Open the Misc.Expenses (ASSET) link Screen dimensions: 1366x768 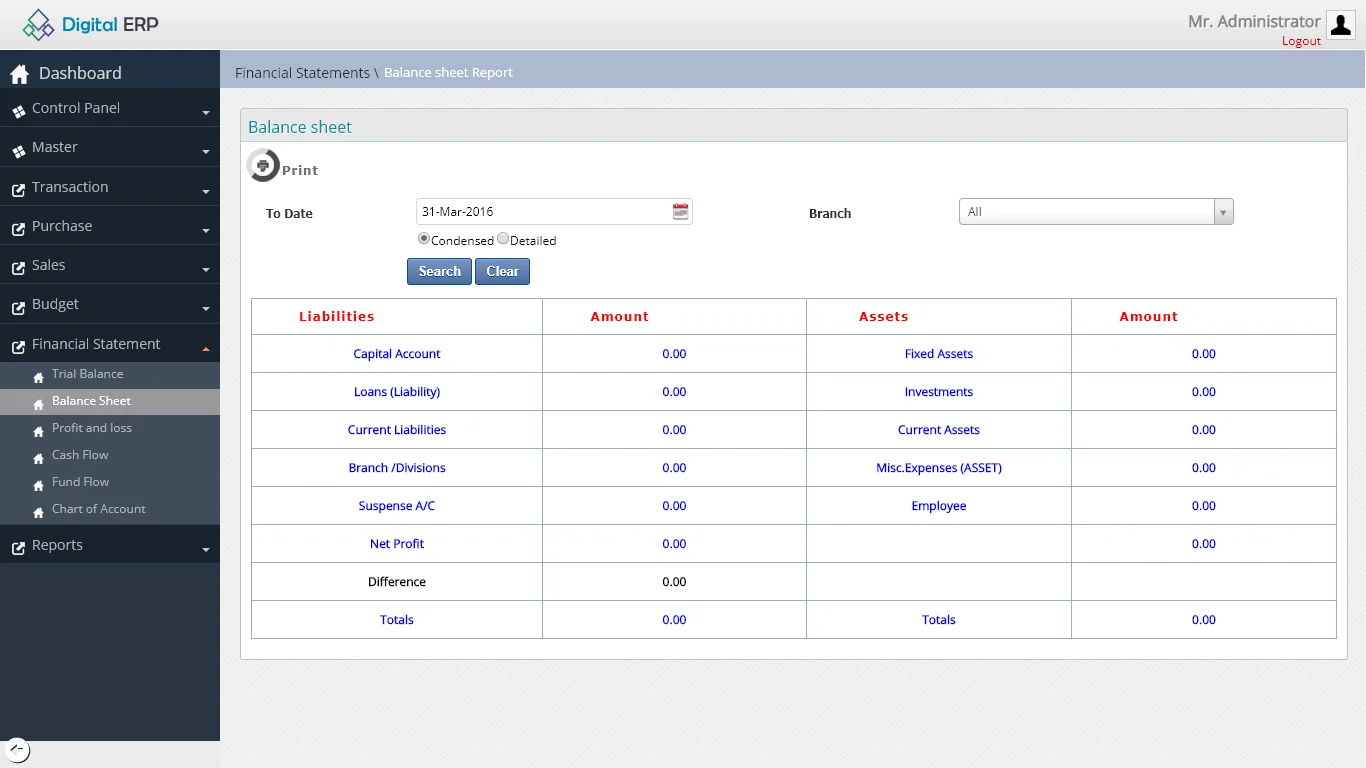coord(939,468)
